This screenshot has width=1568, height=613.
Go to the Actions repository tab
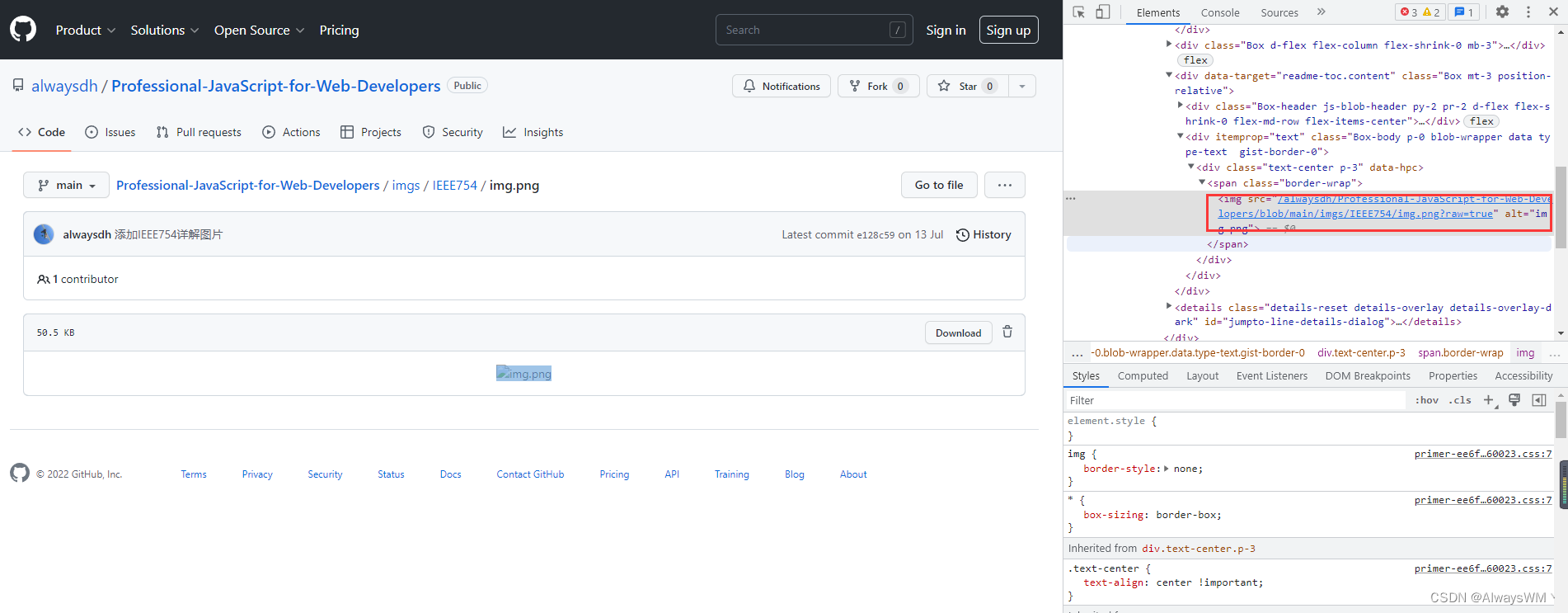click(x=291, y=132)
